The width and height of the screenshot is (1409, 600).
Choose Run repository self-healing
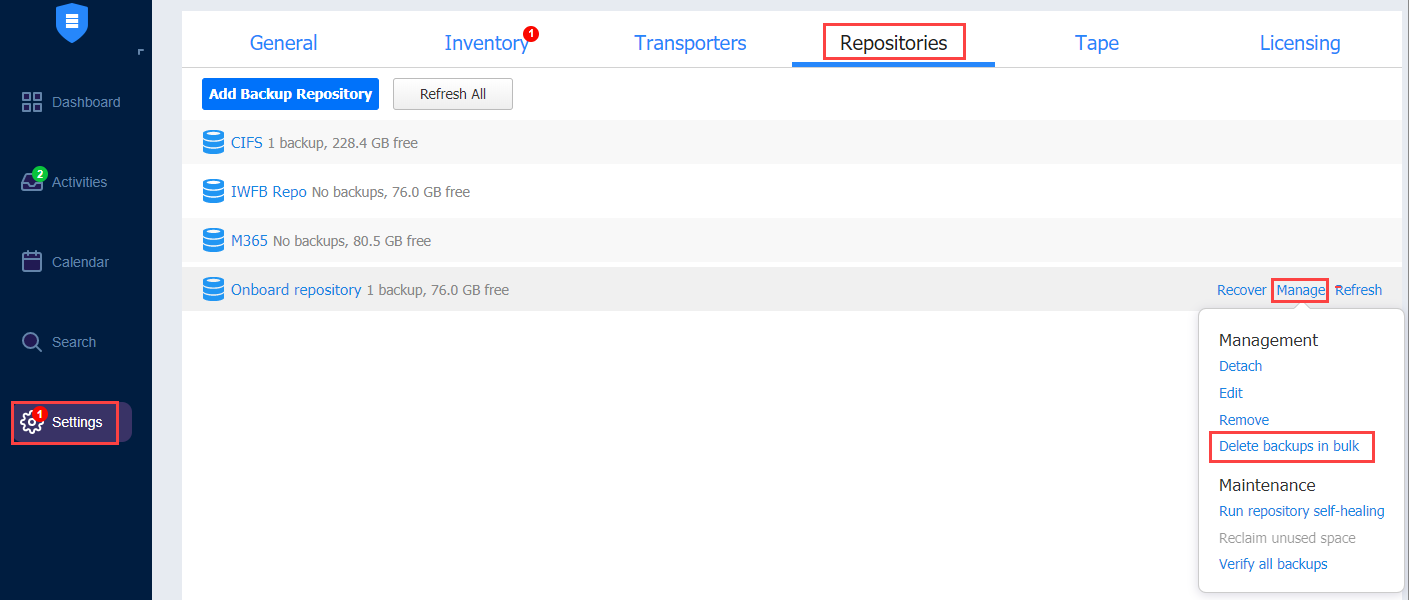(x=1301, y=511)
